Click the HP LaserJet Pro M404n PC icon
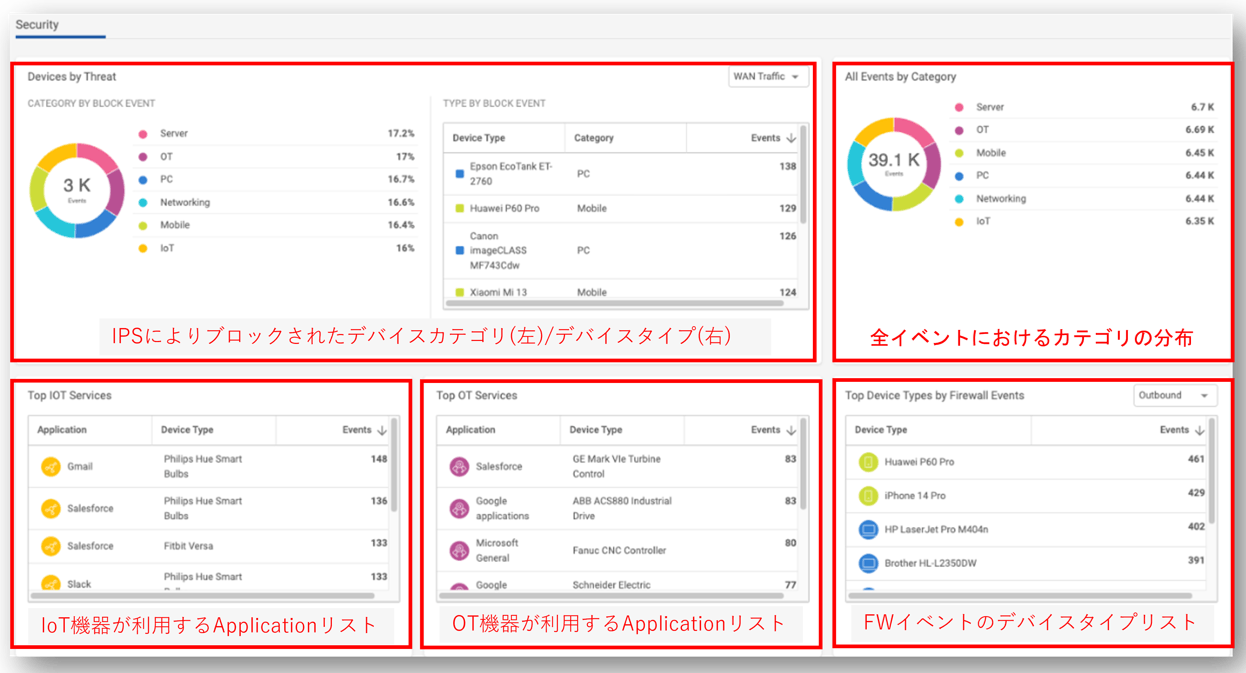Image resolution: width=1246 pixels, height=673 pixels. pos(868,529)
